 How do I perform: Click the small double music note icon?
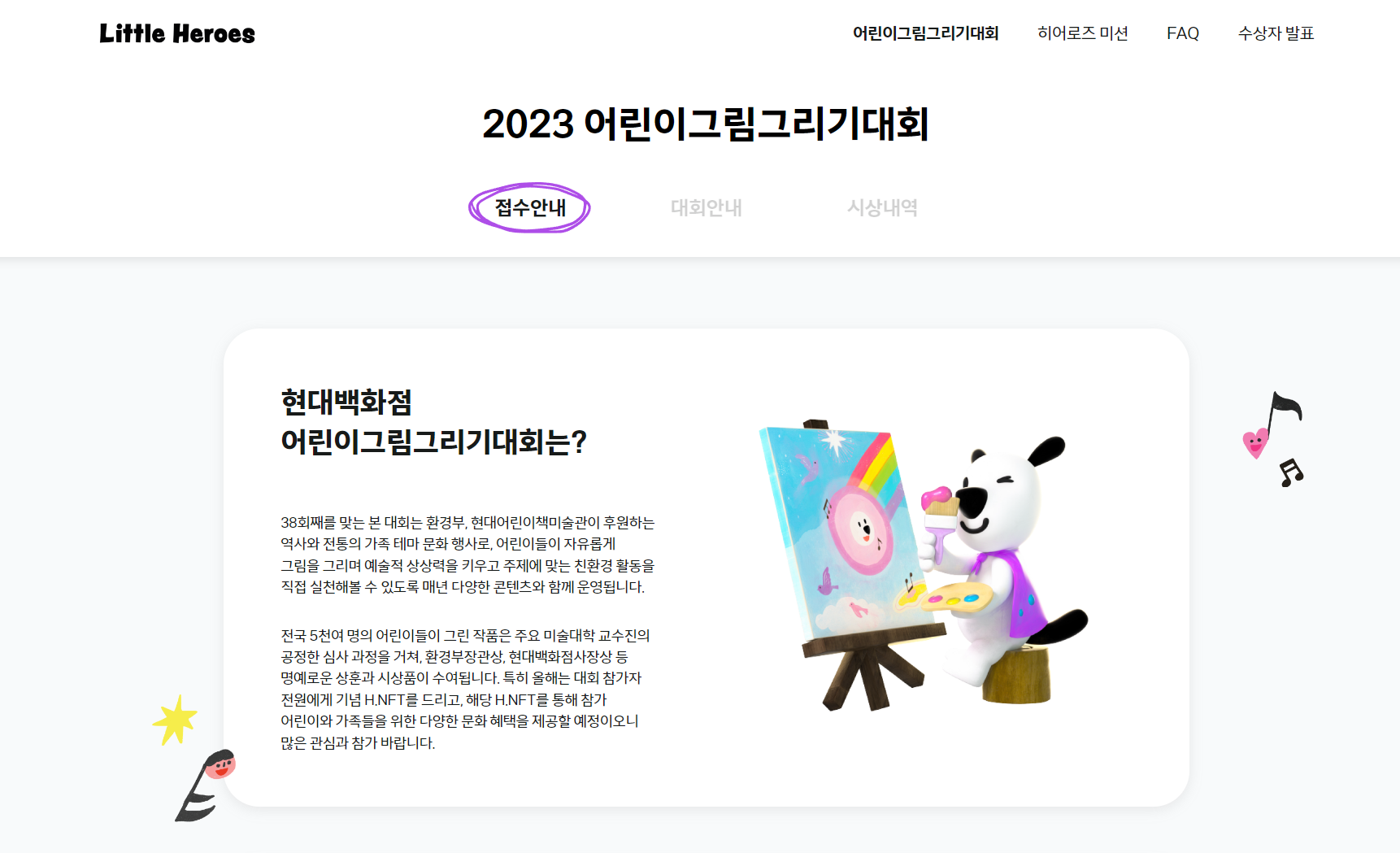point(1291,472)
